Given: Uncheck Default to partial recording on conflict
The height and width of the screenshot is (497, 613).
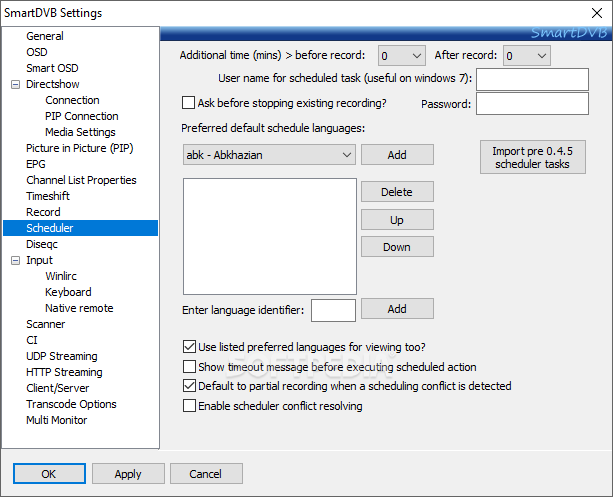Looking at the screenshot, I should [x=189, y=386].
